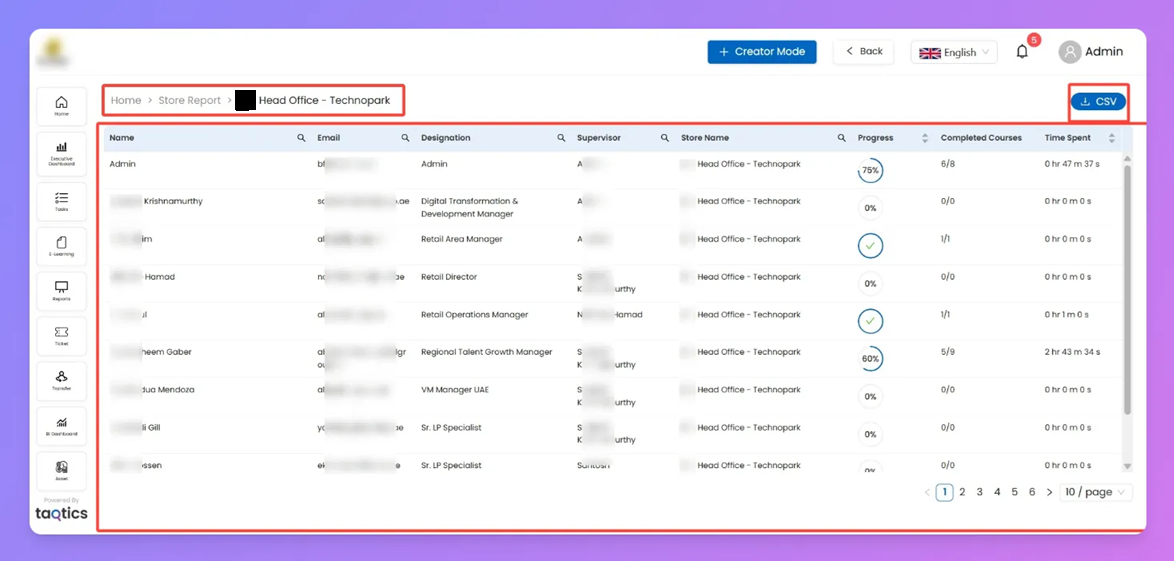Image resolution: width=1174 pixels, height=561 pixels.
Task: Open the Ticket section icon
Action: pos(61,336)
